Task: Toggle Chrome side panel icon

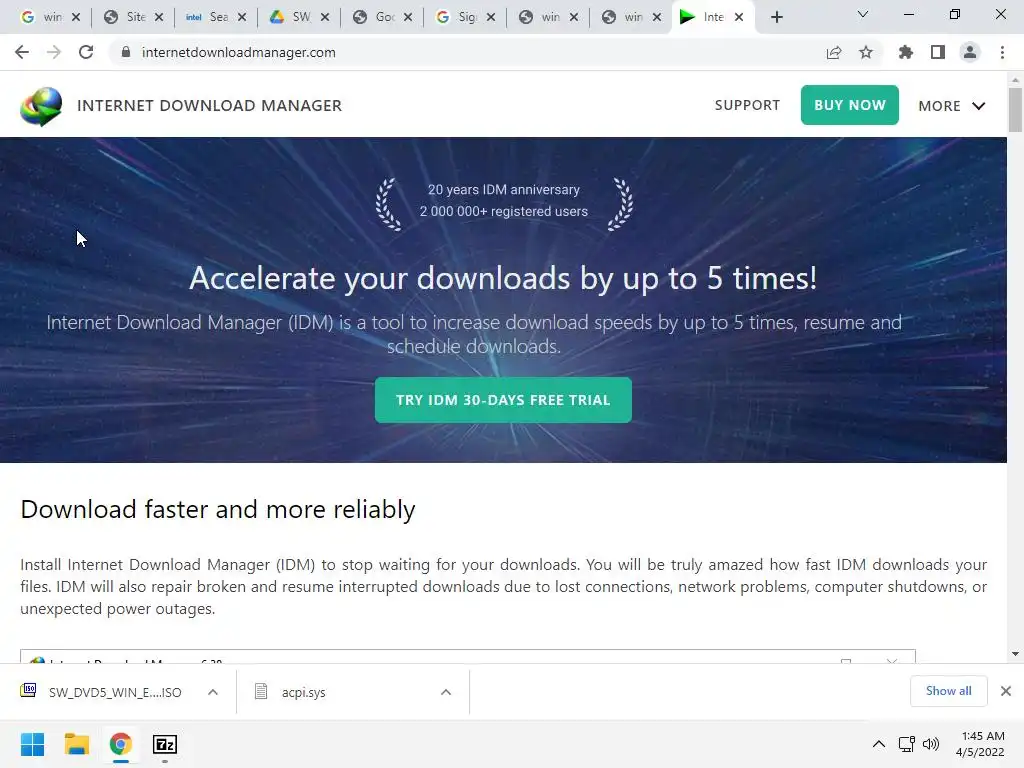Action: click(938, 52)
